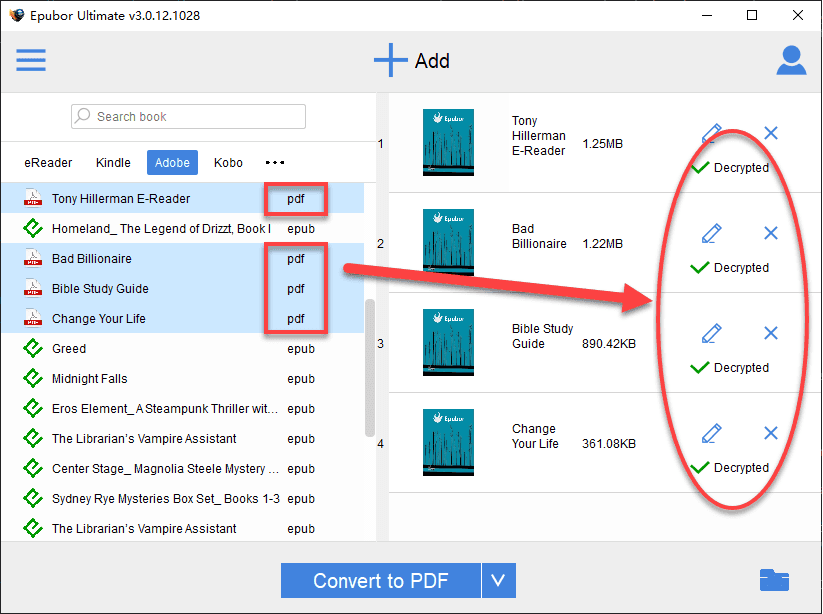The image size is (823, 614).
Task: Click PDF icon beside Bad Billionaire in list
Action: [x=33, y=258]
